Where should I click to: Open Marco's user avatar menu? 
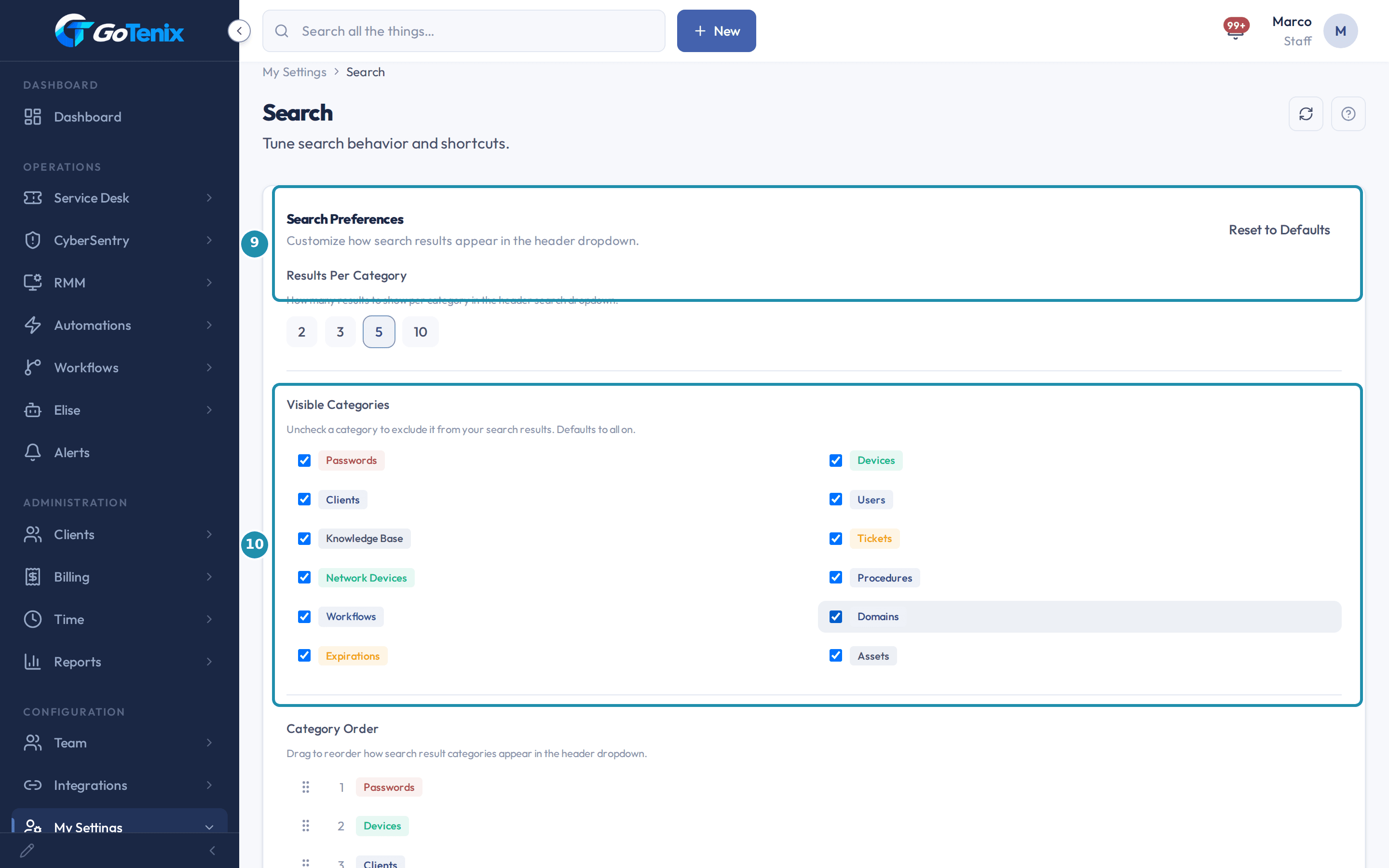click(x=1340, y=31)
